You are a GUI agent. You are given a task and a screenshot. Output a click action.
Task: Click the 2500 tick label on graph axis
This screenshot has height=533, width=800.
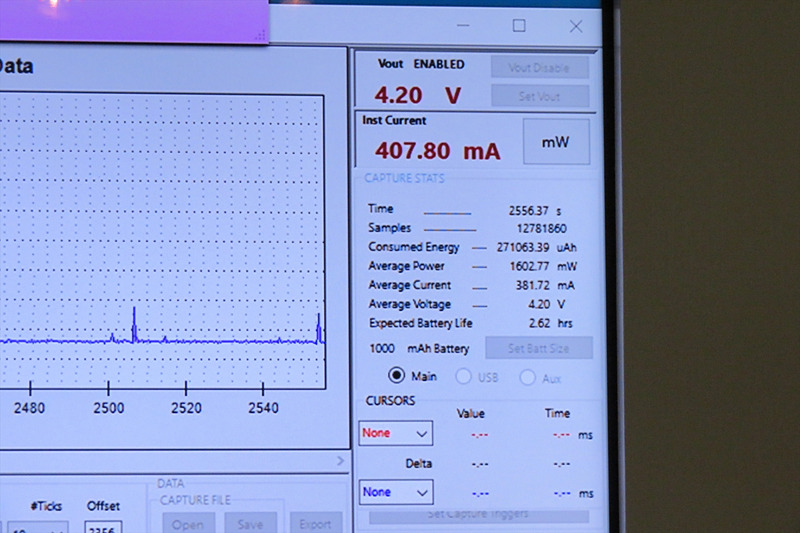tap(109, 408)
